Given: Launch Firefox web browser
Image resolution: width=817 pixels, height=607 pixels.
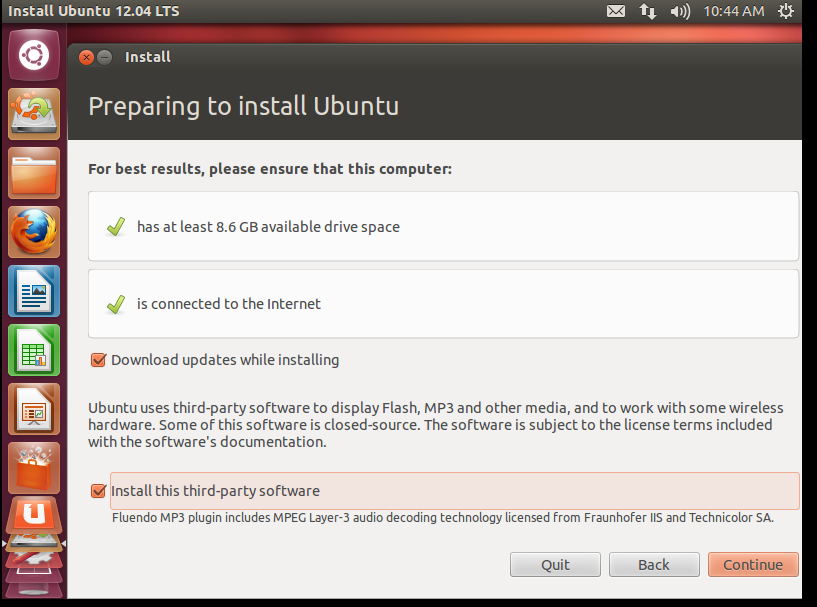Looking at the screenshot, I should 34,232.
